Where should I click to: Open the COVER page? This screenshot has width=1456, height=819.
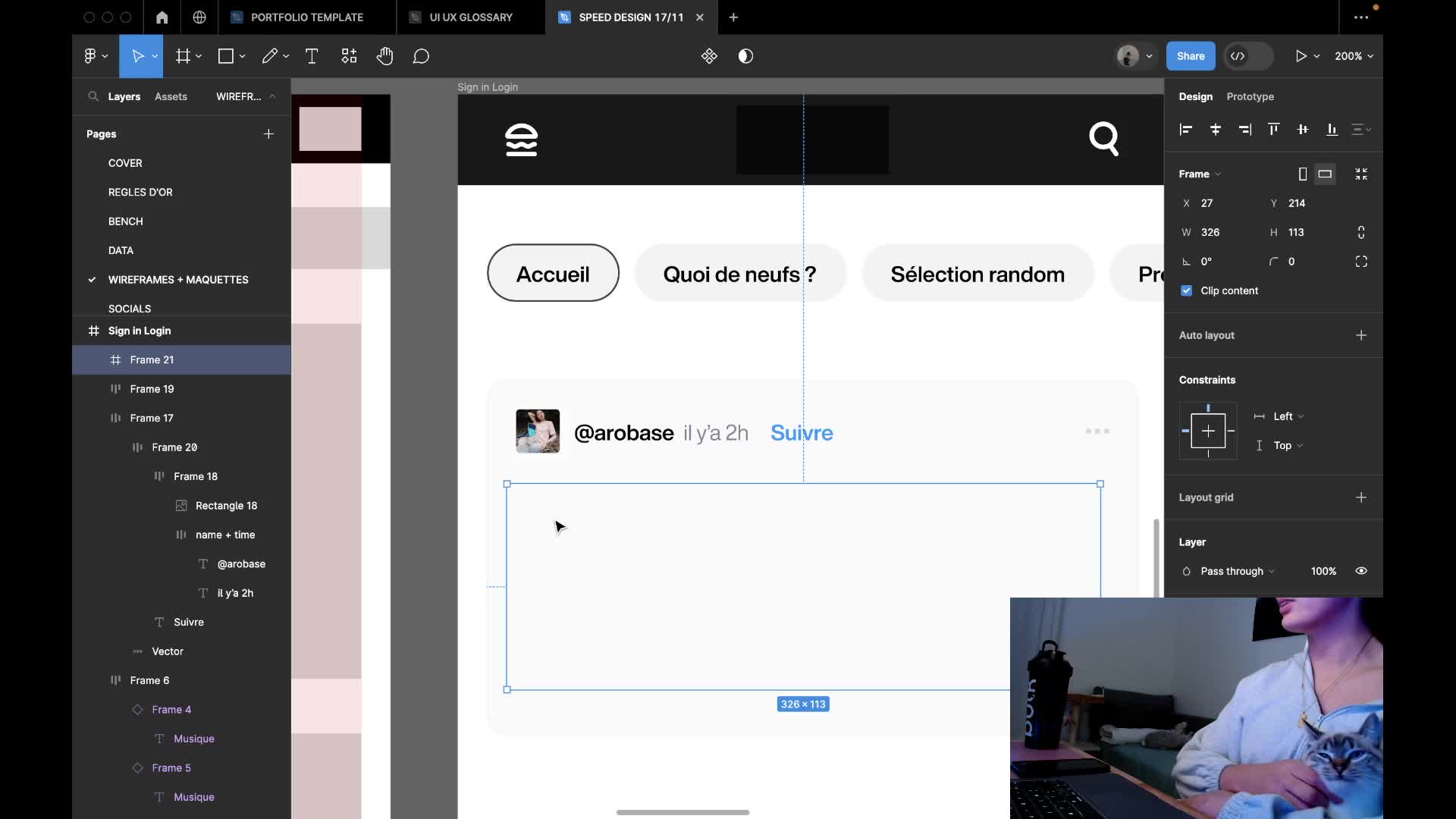125,163
